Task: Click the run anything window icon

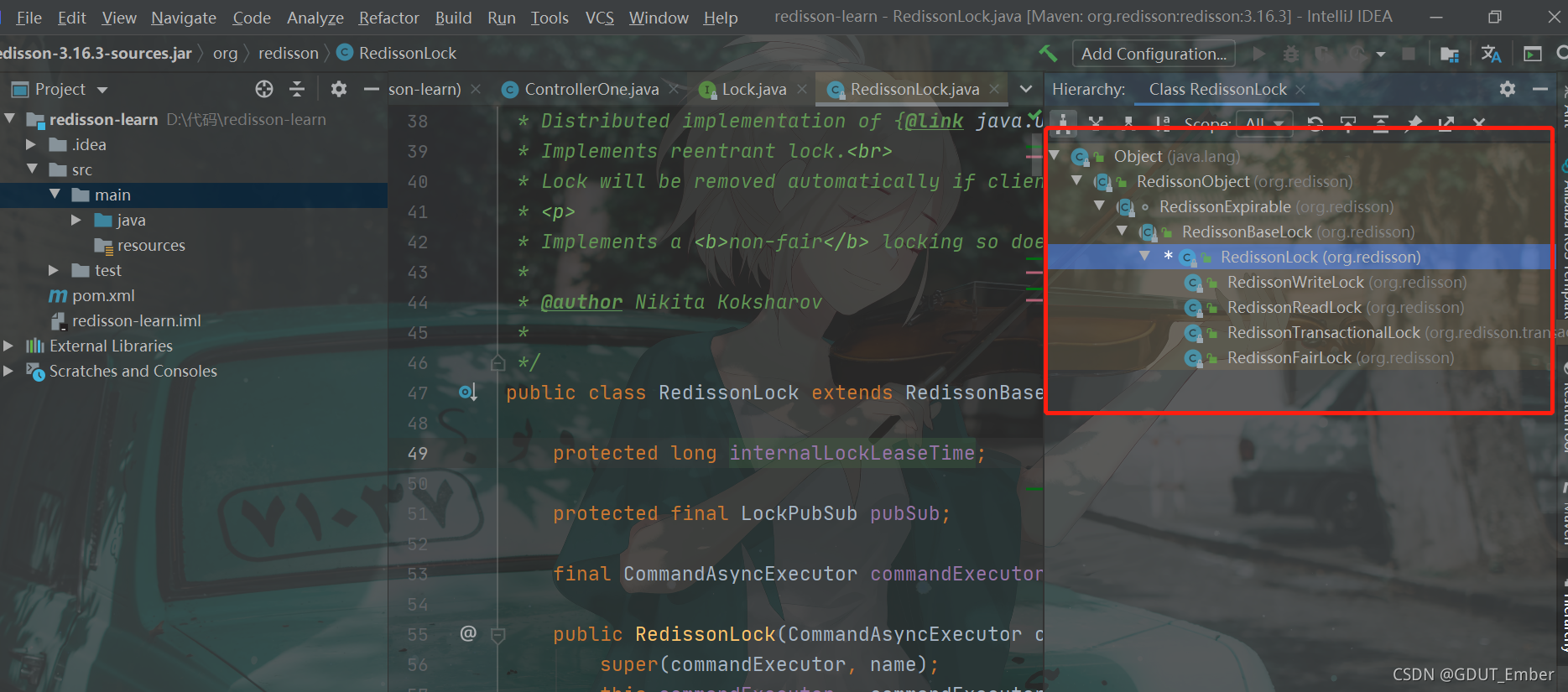Action: click(x=1533, y=54)
